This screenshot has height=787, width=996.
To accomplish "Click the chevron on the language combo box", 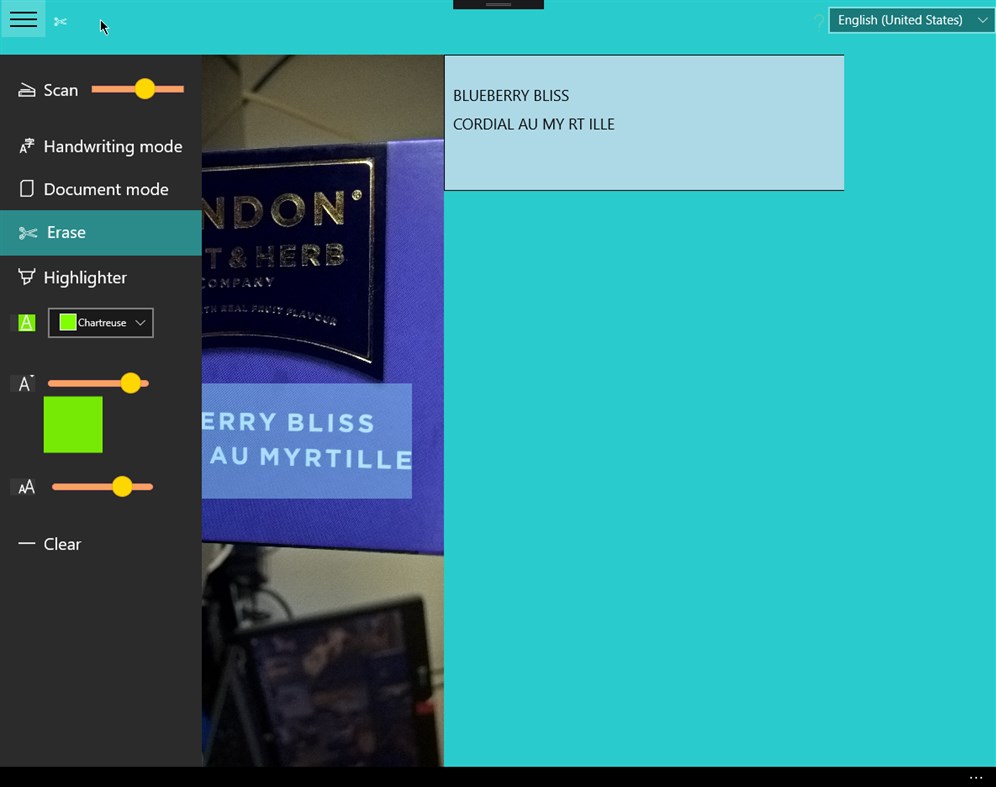I will [x=980, y=20].
